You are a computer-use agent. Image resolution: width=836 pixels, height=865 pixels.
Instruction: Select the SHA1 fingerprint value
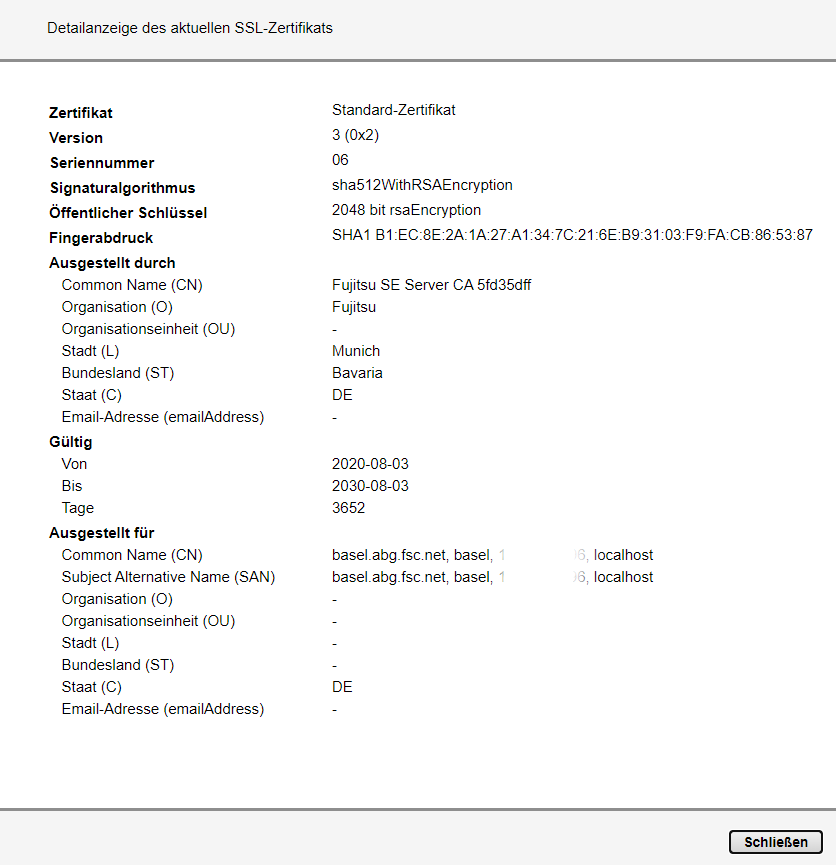(572, 235)
